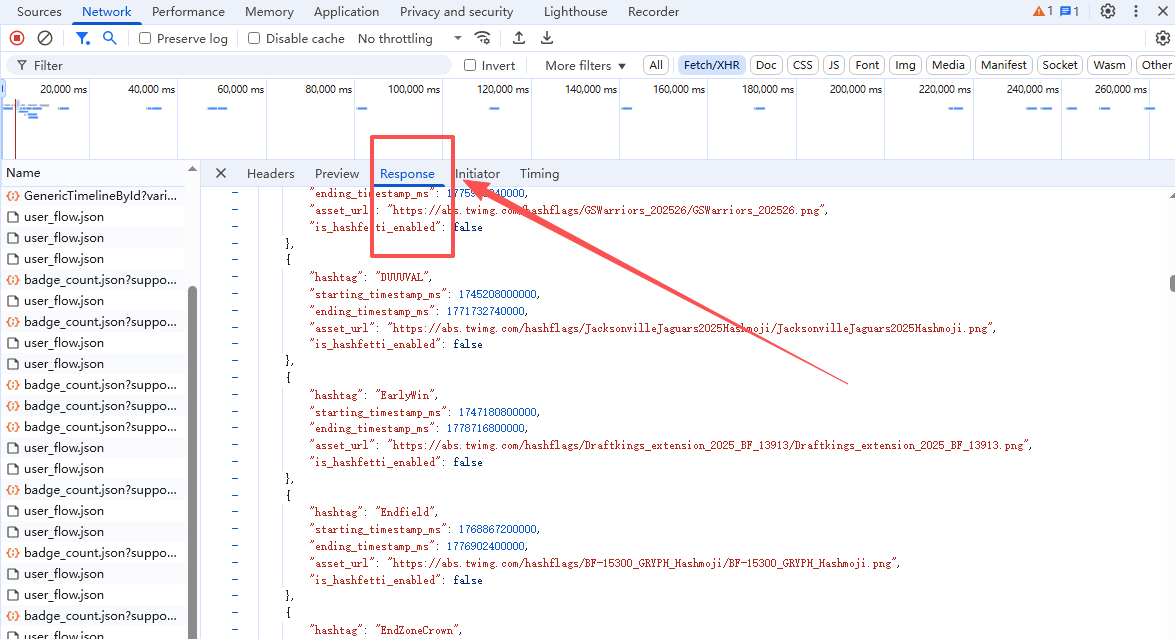
Task: Select the GenericTimelineById request row
Action: 93,196
